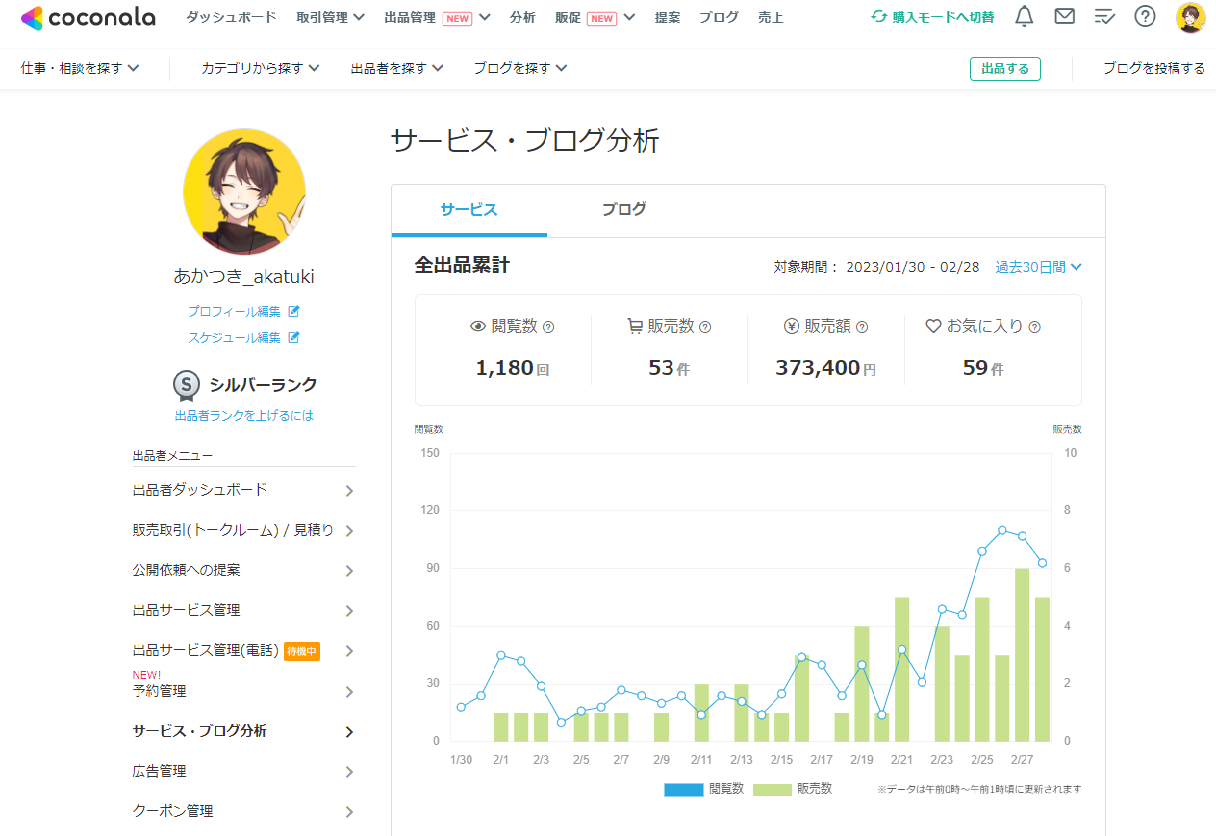Click the help question mark icon in header
The height and width of the screenshot is (836, 1216).
click(x=1145, y=16)
